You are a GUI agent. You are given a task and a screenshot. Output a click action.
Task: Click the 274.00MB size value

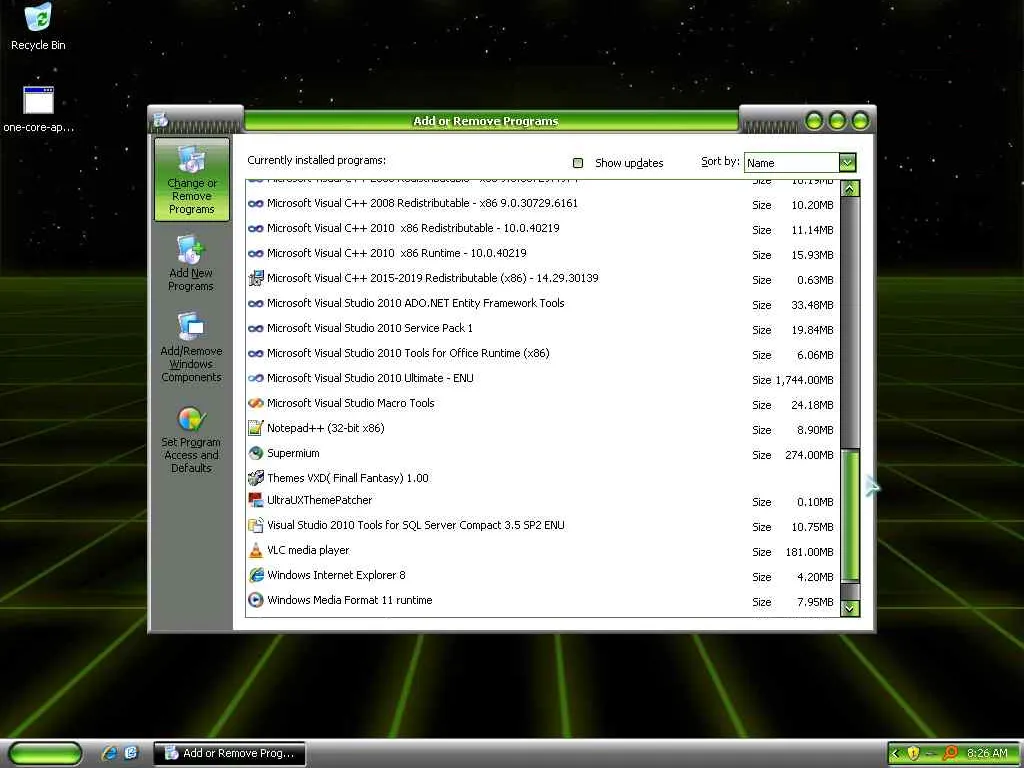click(x=809, y=455)
